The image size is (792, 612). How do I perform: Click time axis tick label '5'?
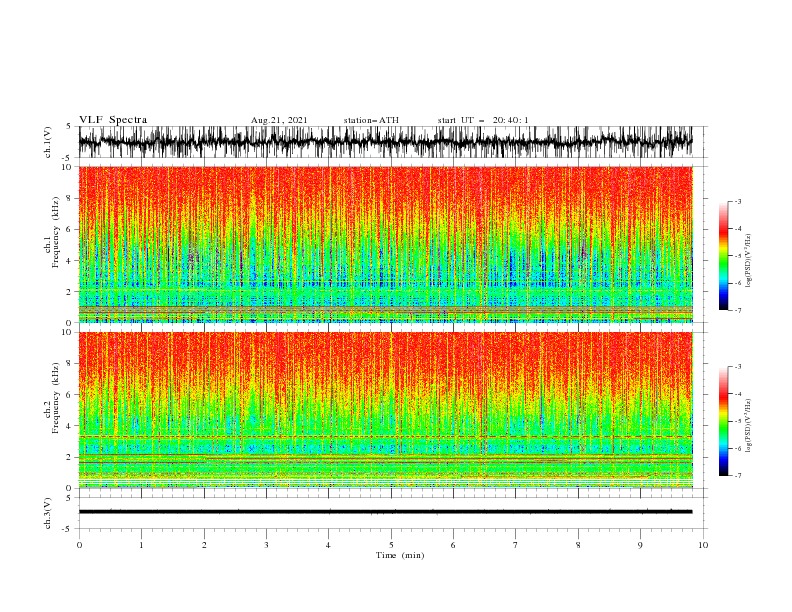tap(391, 545)
